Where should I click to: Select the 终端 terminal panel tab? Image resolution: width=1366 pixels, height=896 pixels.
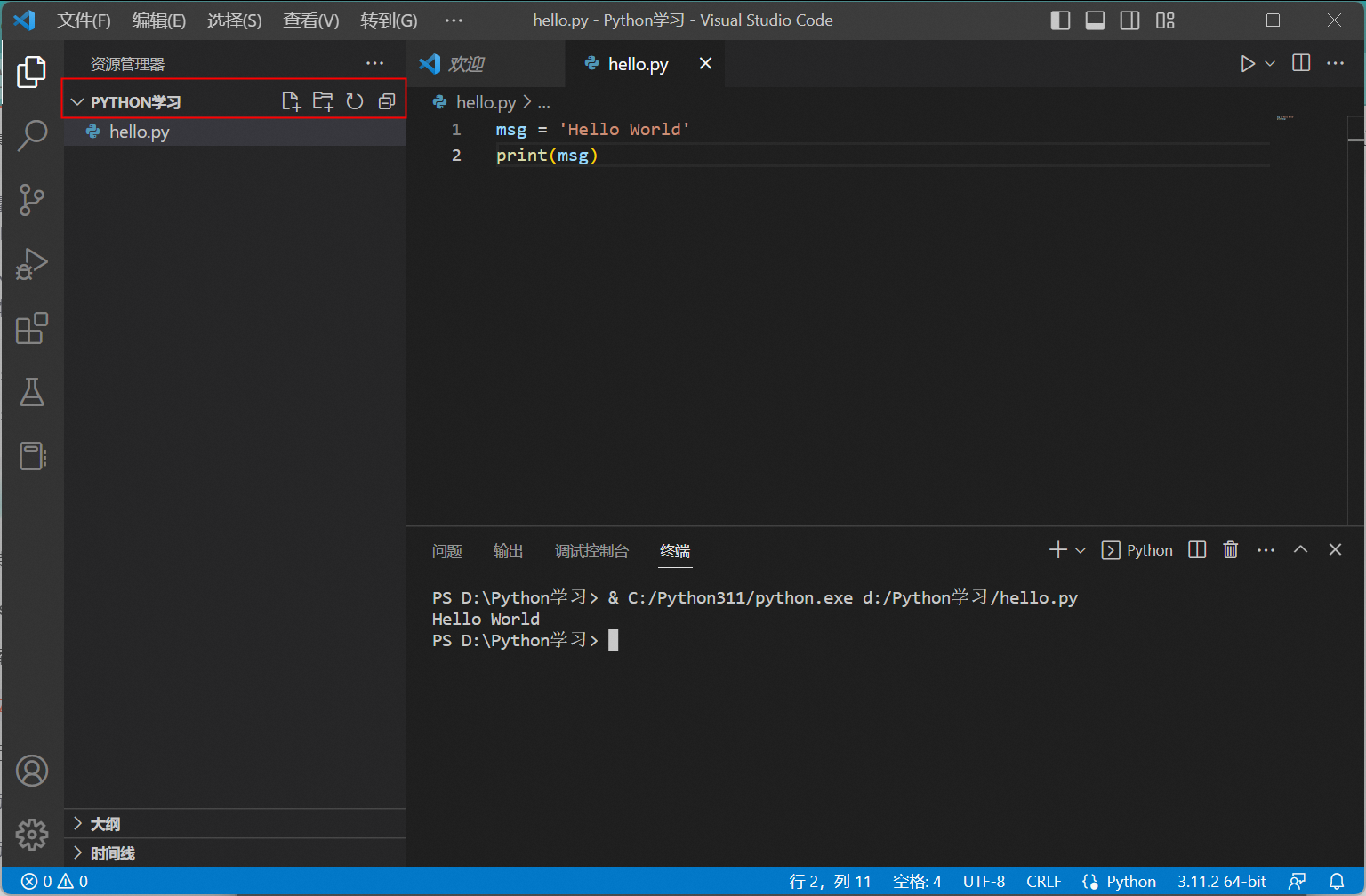click(675, 551)
